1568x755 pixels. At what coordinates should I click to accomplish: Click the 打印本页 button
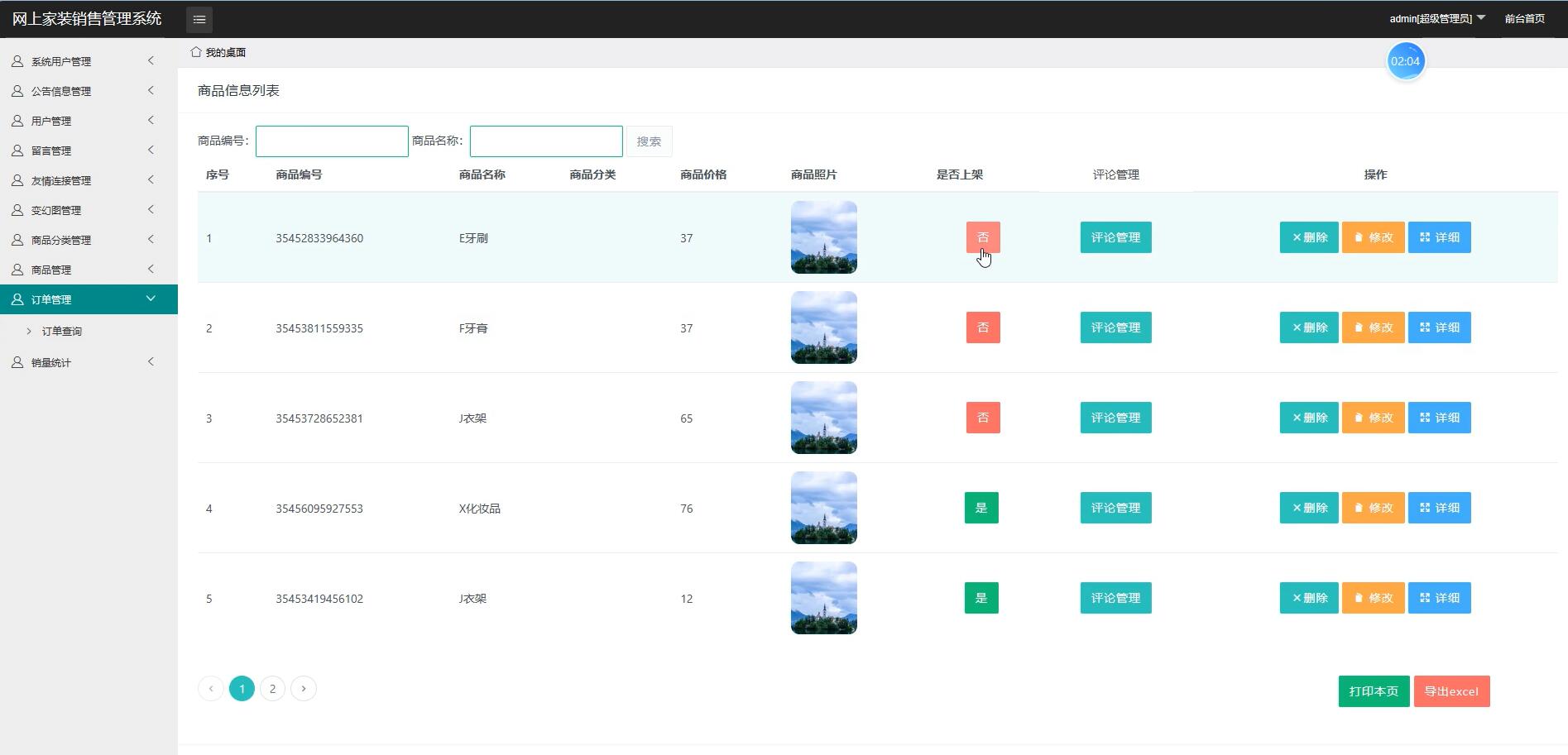click(1374, 691)
